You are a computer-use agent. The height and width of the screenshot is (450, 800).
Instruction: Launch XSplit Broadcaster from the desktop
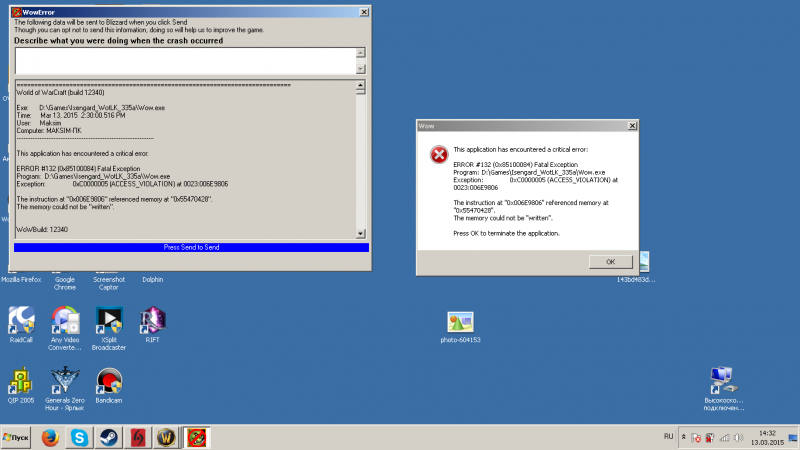pos(109,320)
